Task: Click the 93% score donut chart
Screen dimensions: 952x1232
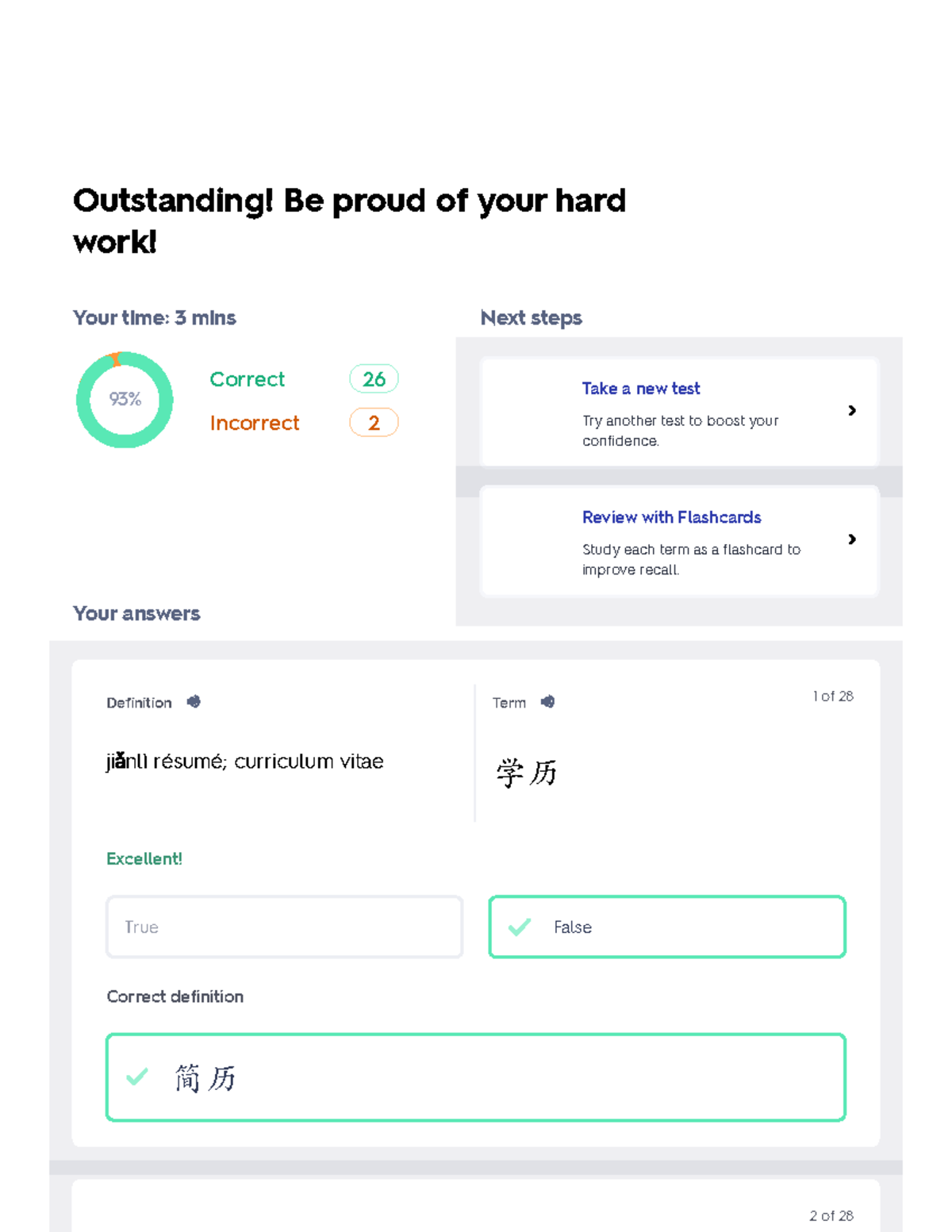Action: tap(124, 399)
